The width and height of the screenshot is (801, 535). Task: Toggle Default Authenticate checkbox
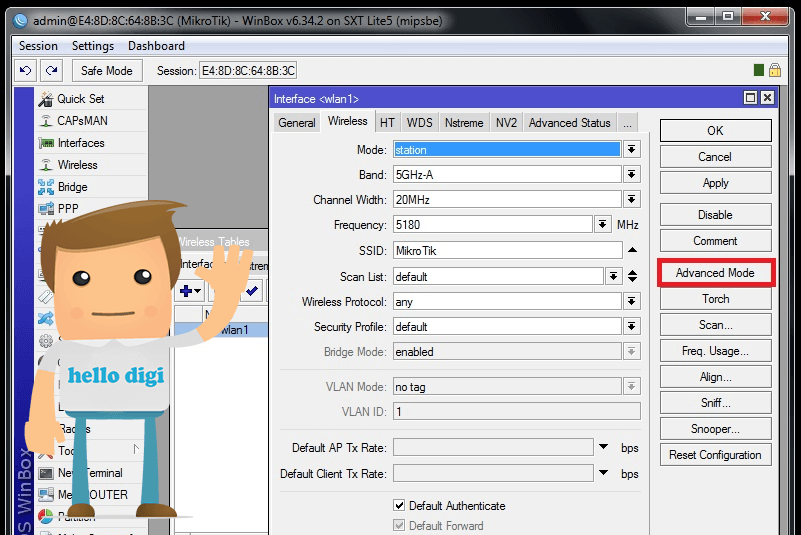coord(399,505)
